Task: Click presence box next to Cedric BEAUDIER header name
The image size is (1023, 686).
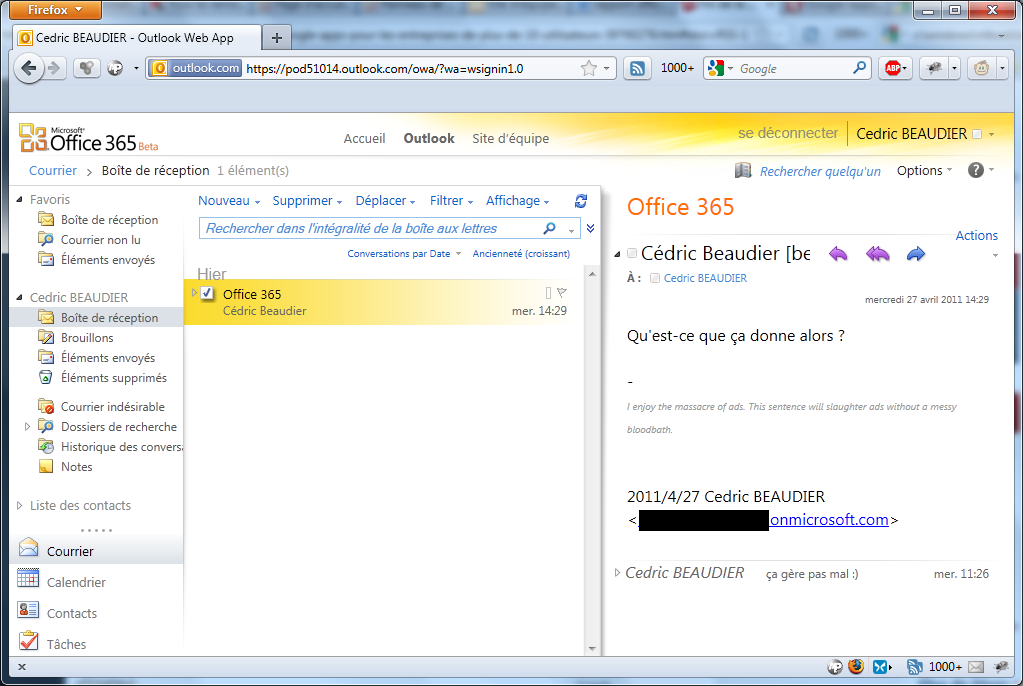Action: coord(977,134)
